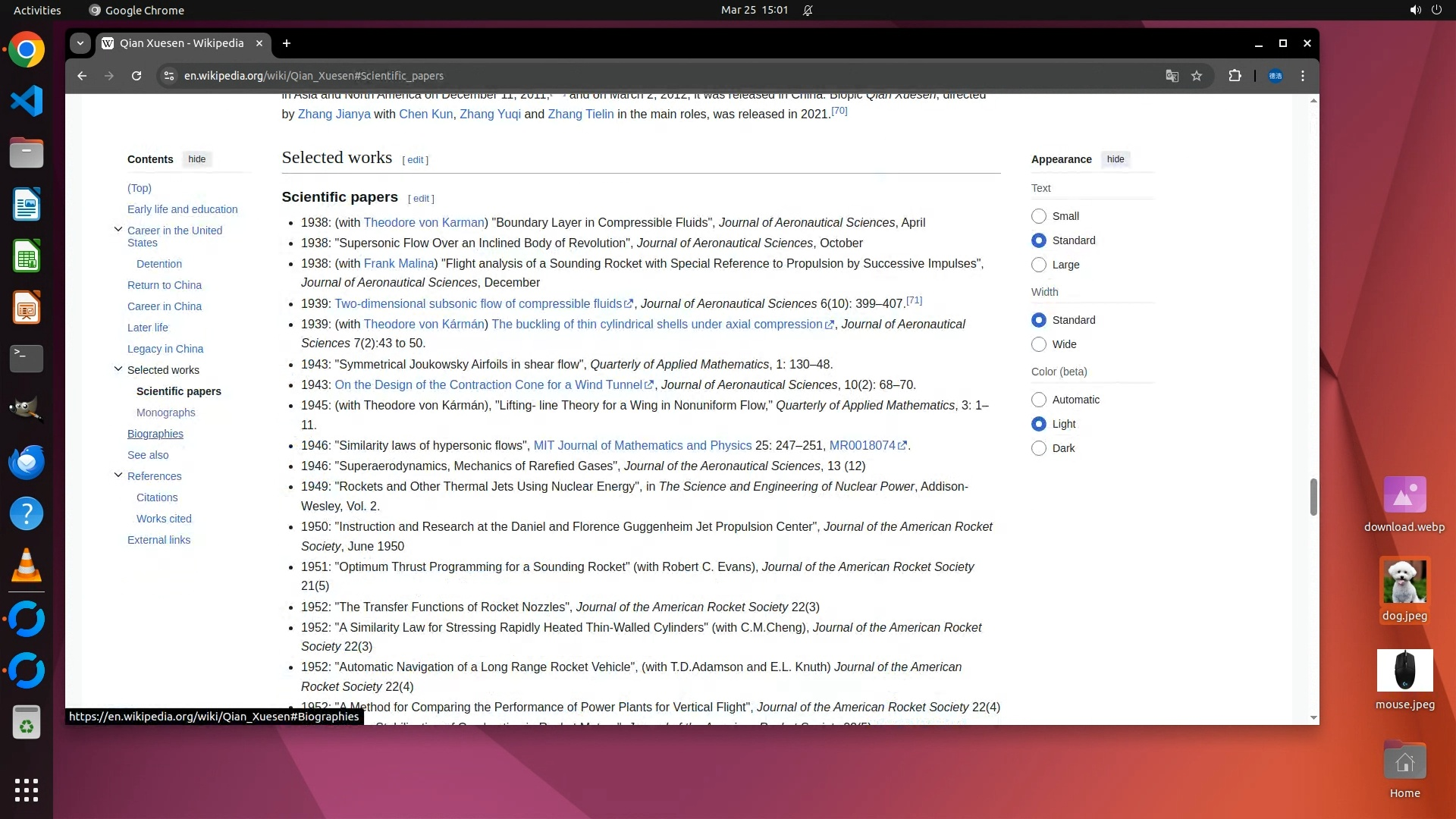Image resolution: width=1456 pixels, height=819 pixels.
Task: Open the tab search dropdown arrow
Action: [80, 43]
